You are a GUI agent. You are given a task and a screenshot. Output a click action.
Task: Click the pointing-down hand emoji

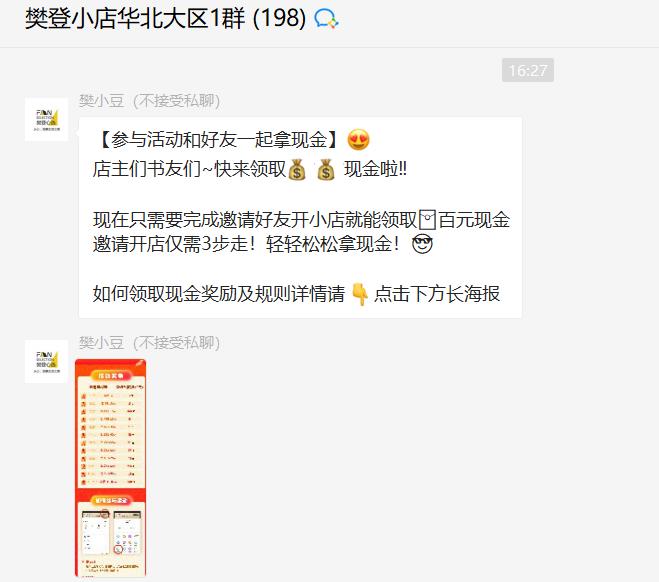(360, 294)
